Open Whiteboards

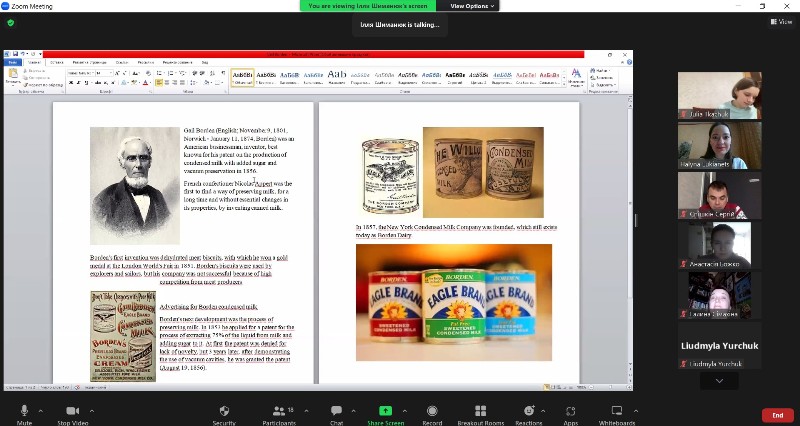616,411
